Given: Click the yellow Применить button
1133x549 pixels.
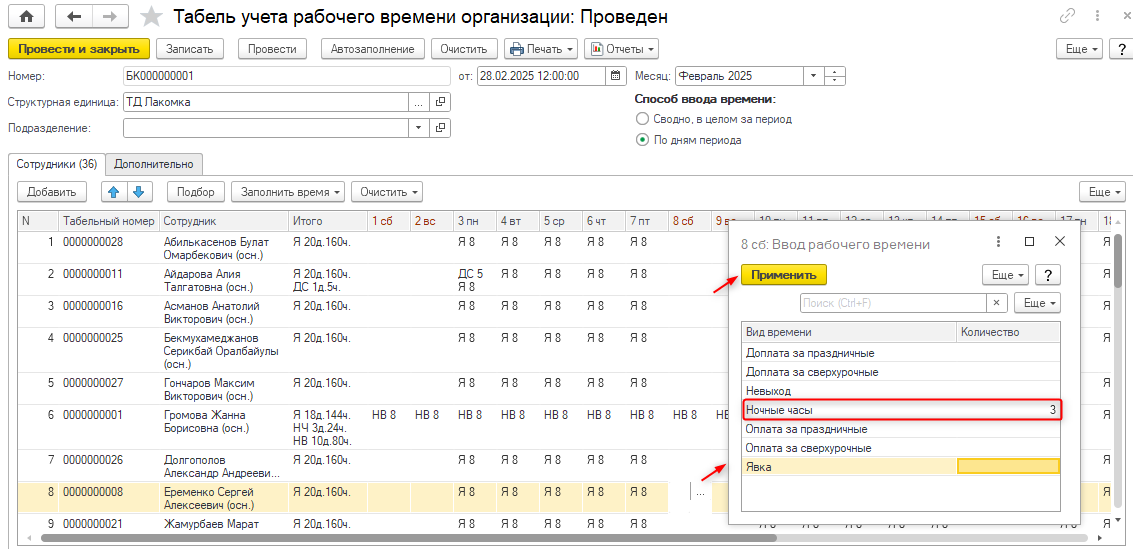Looking at the screenshot, I should click(784, 275).
